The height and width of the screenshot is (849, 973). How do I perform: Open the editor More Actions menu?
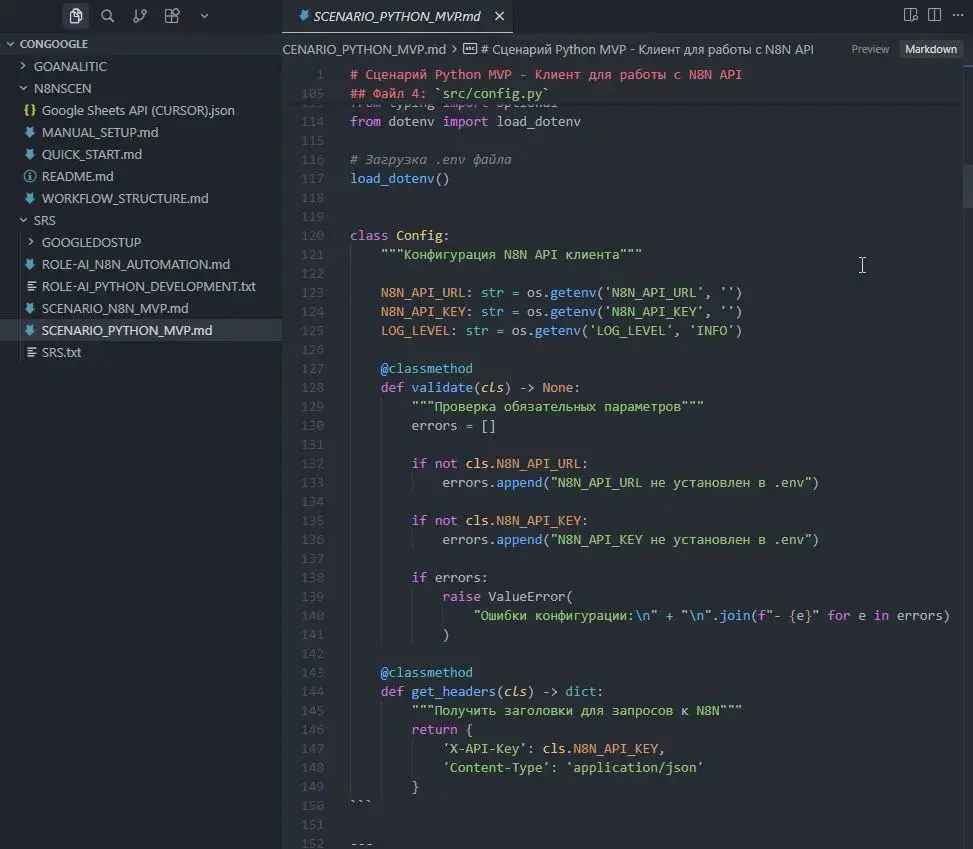click(957, 14)
